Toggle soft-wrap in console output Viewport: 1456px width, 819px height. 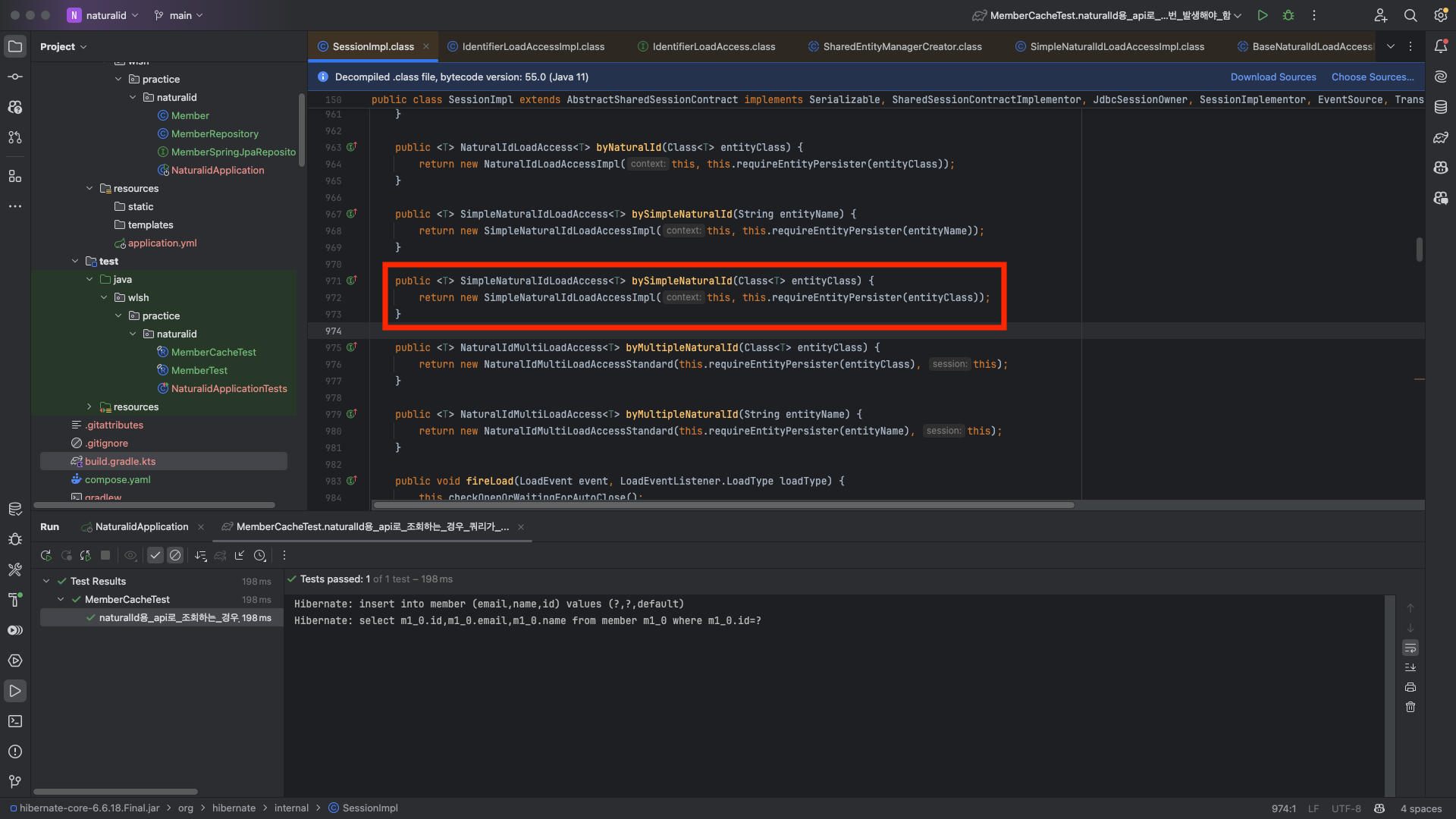[x=1410, y=648]
